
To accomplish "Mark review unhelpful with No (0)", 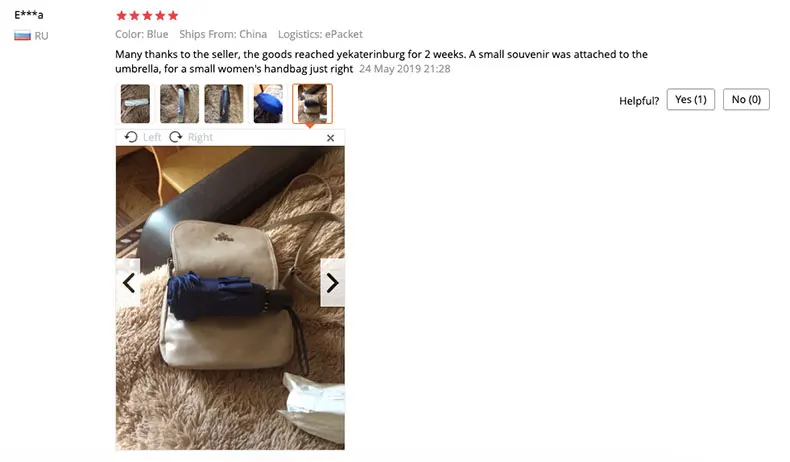I will tap(746, 99).
